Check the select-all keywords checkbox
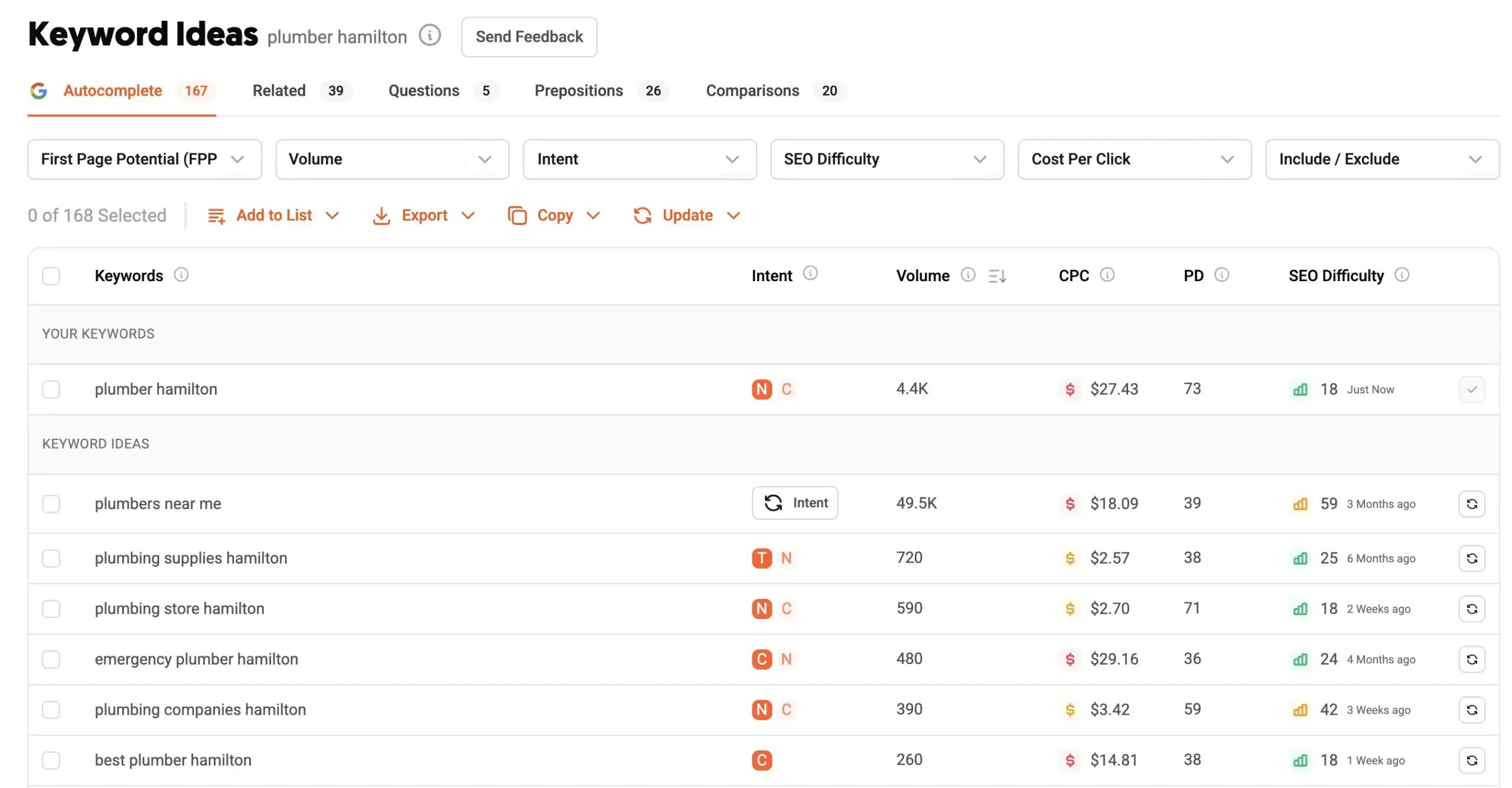 point(51,275)
